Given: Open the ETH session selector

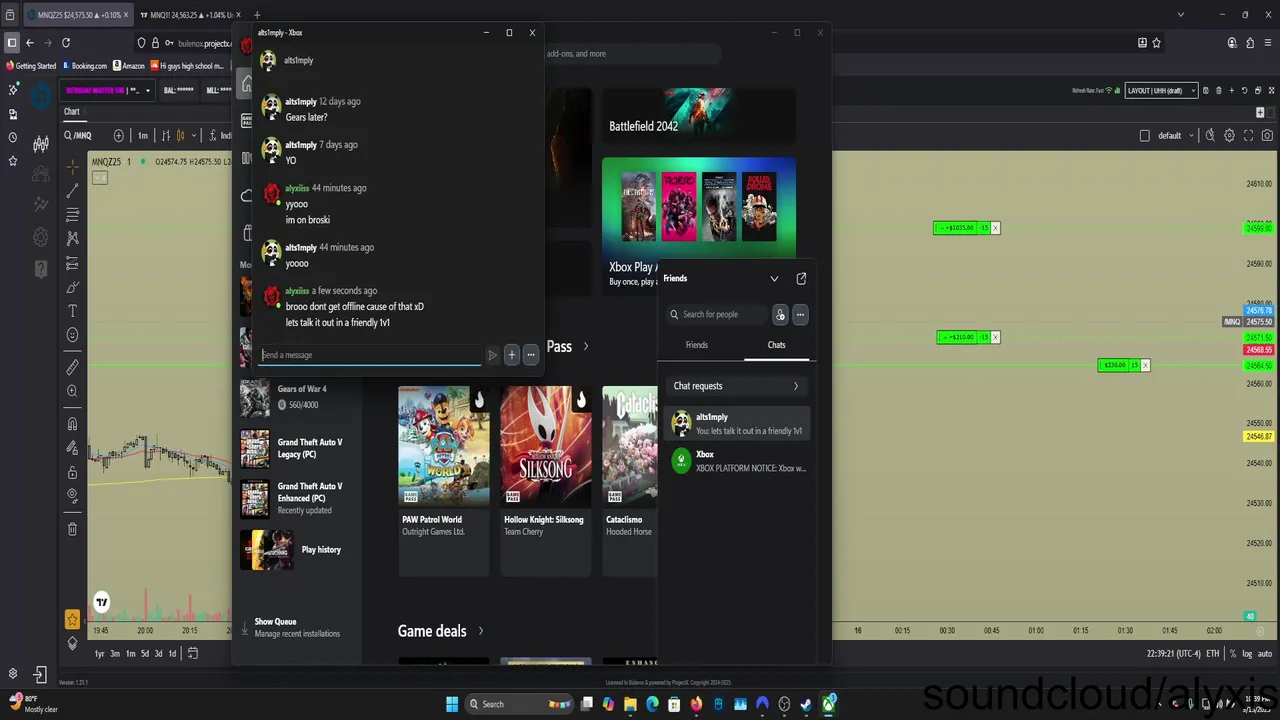Looking at the screenshot, I should [x=1213, y=654].
